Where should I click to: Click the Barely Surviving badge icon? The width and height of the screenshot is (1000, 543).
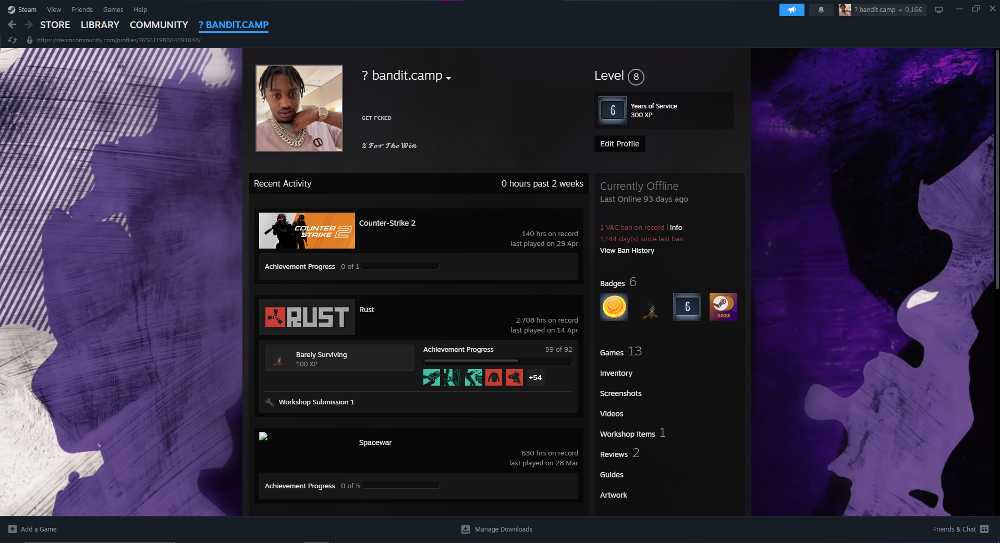click(279, 359)
